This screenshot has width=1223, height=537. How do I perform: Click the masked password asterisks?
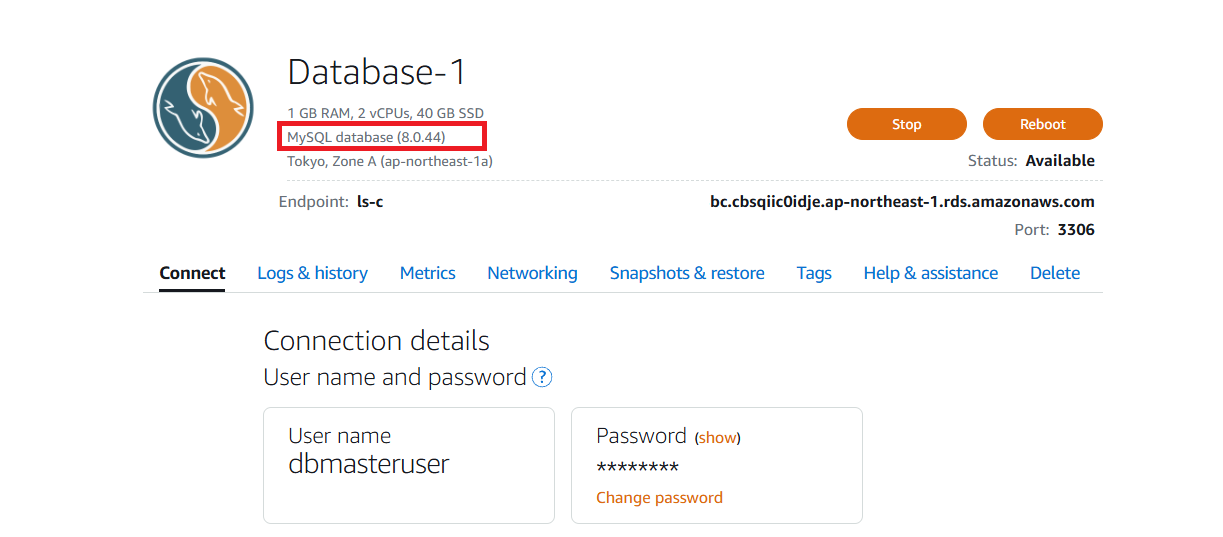pos(637,468)
